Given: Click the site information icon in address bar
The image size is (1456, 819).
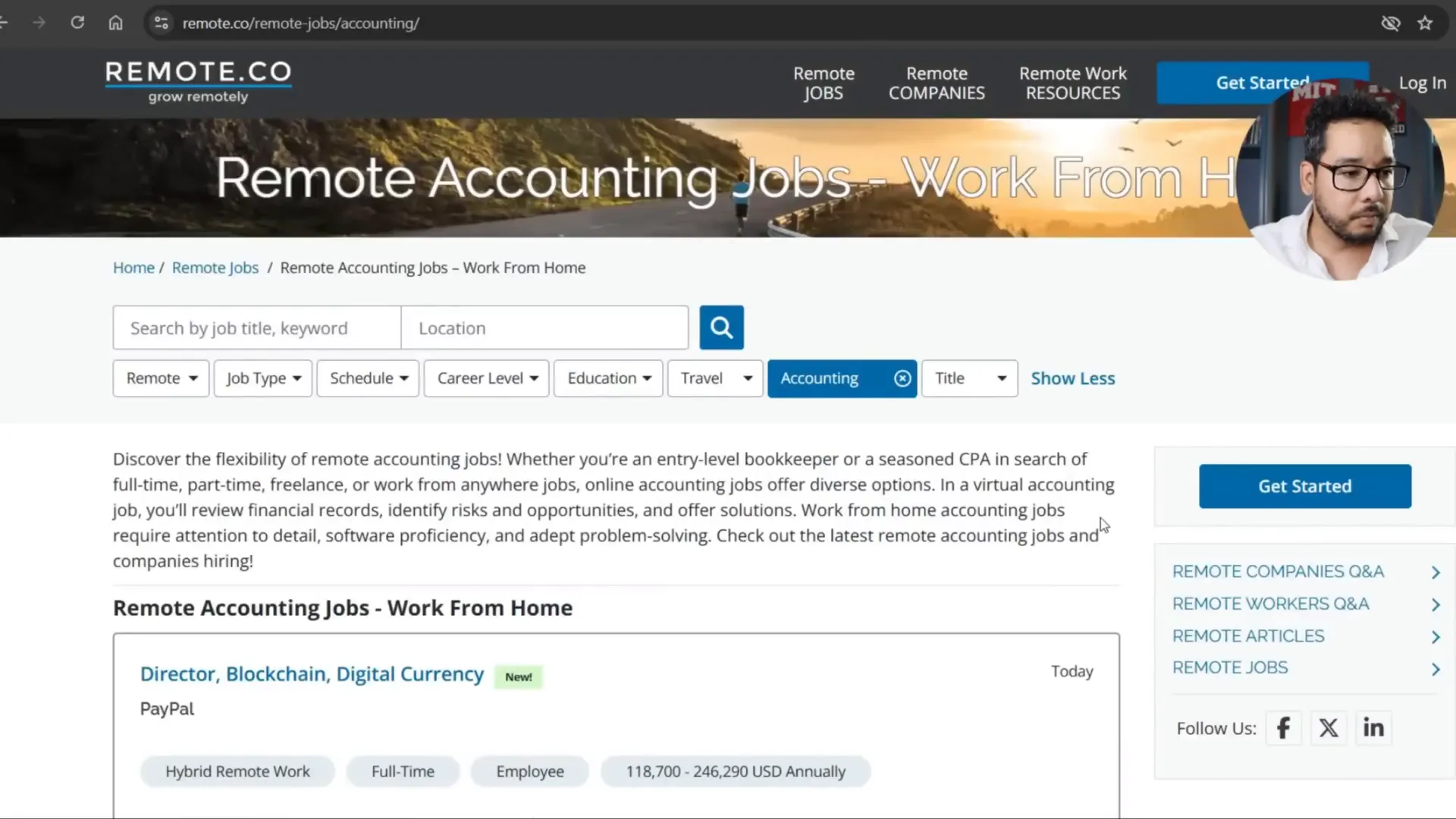Looking at the screenshot, I should tap(161, 23).
